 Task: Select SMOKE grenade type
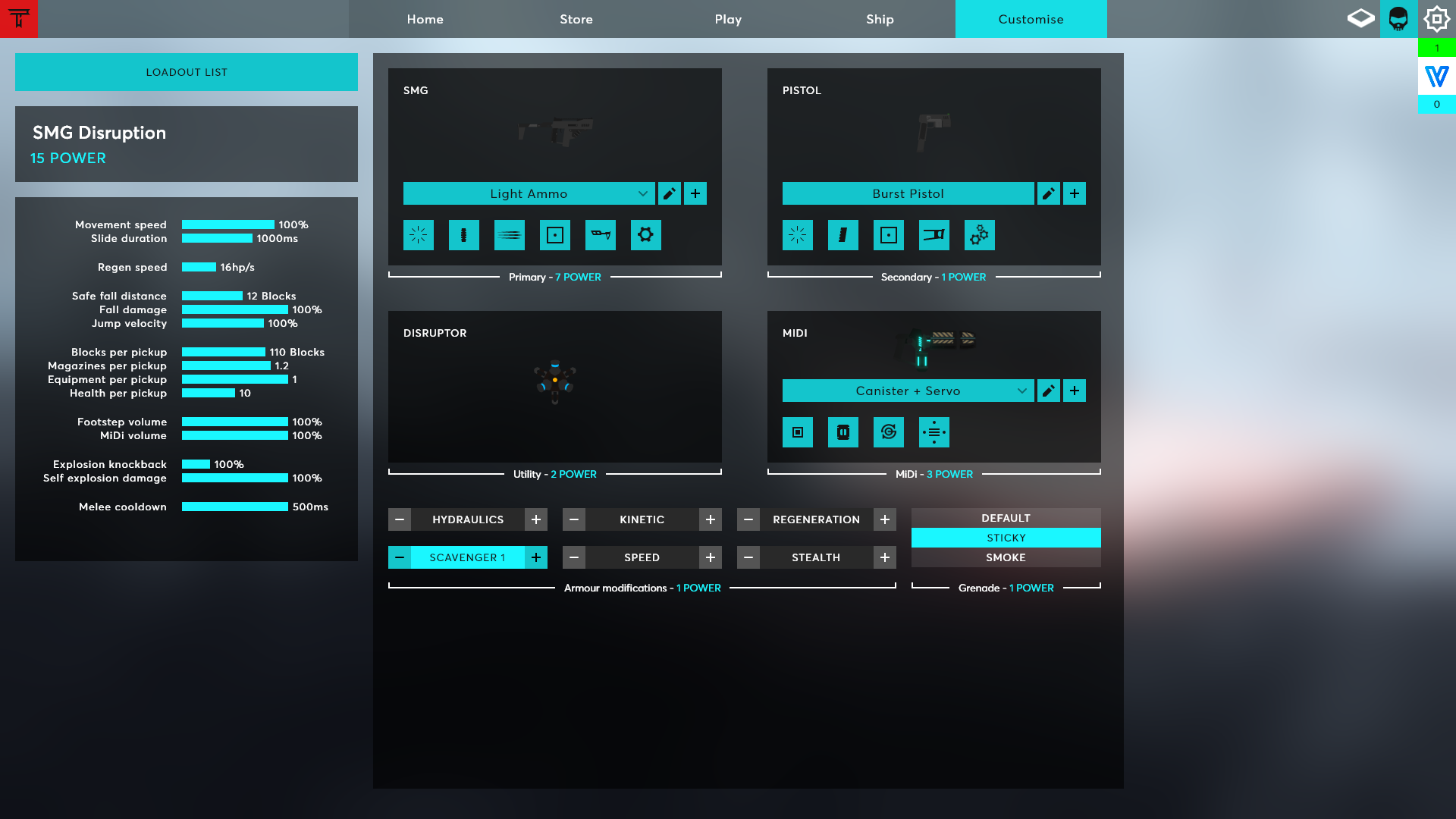1006,557
